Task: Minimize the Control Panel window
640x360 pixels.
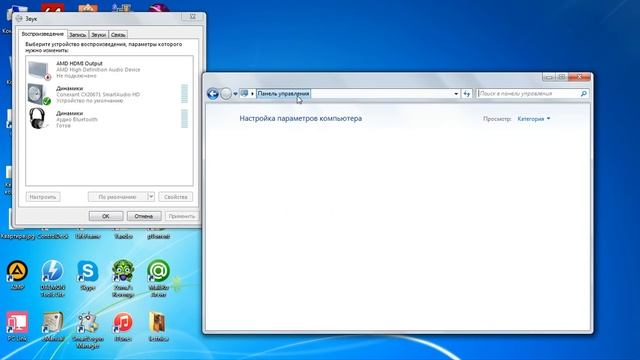Action: 549,77
